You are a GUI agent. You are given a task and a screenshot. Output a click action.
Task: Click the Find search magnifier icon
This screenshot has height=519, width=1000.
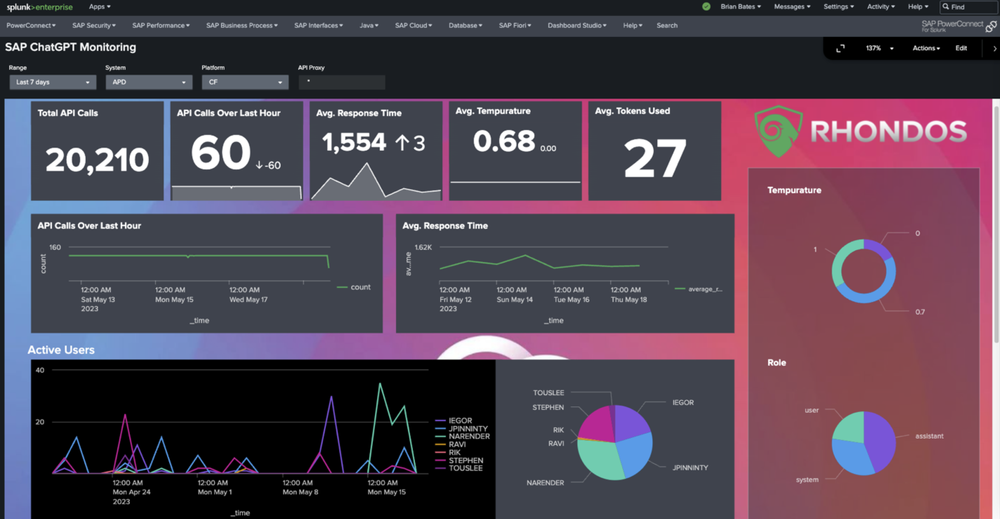tap(946, 6)
